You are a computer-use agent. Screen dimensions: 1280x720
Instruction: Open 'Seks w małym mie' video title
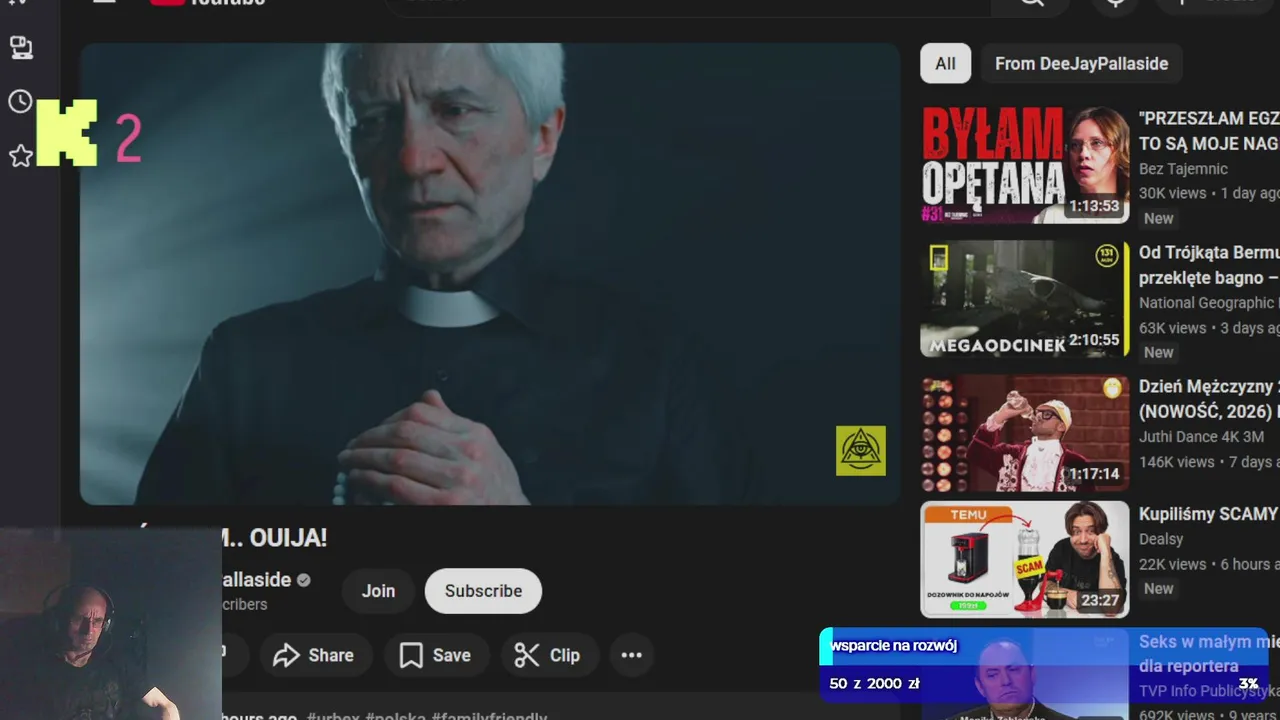pos(1208,654)
